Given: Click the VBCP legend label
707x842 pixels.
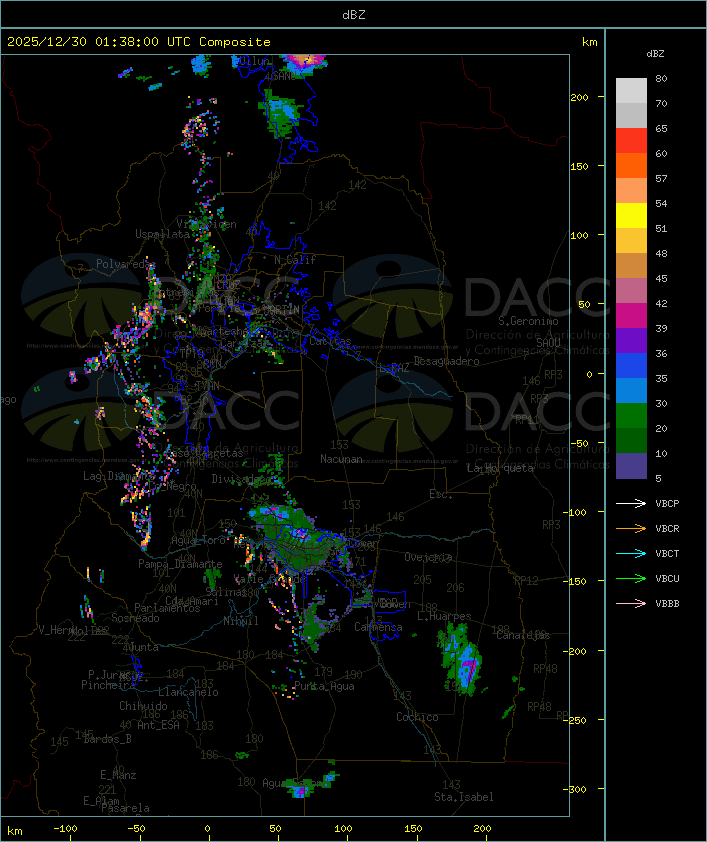Looking at the screenshot, I should tap(667, 503).
